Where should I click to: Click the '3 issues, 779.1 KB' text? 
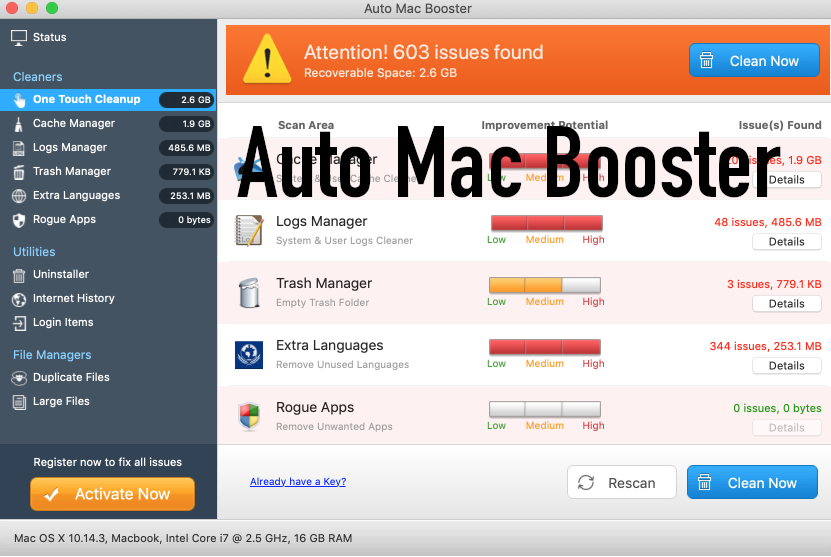(x=774, y=285)
